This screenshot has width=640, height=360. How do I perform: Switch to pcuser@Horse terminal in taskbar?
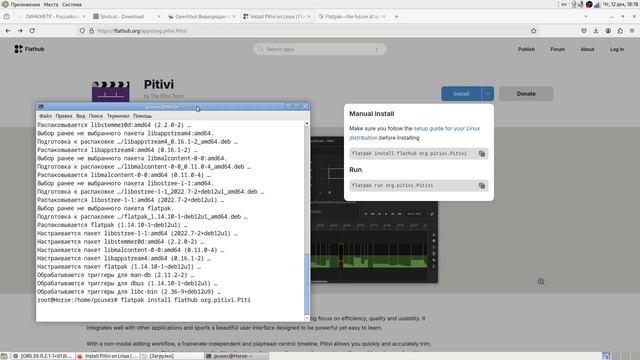pos(236,356)
